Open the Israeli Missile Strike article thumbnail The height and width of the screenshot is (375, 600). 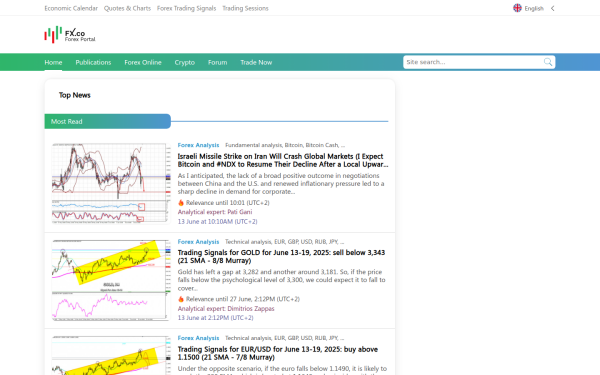click(111, 183)
